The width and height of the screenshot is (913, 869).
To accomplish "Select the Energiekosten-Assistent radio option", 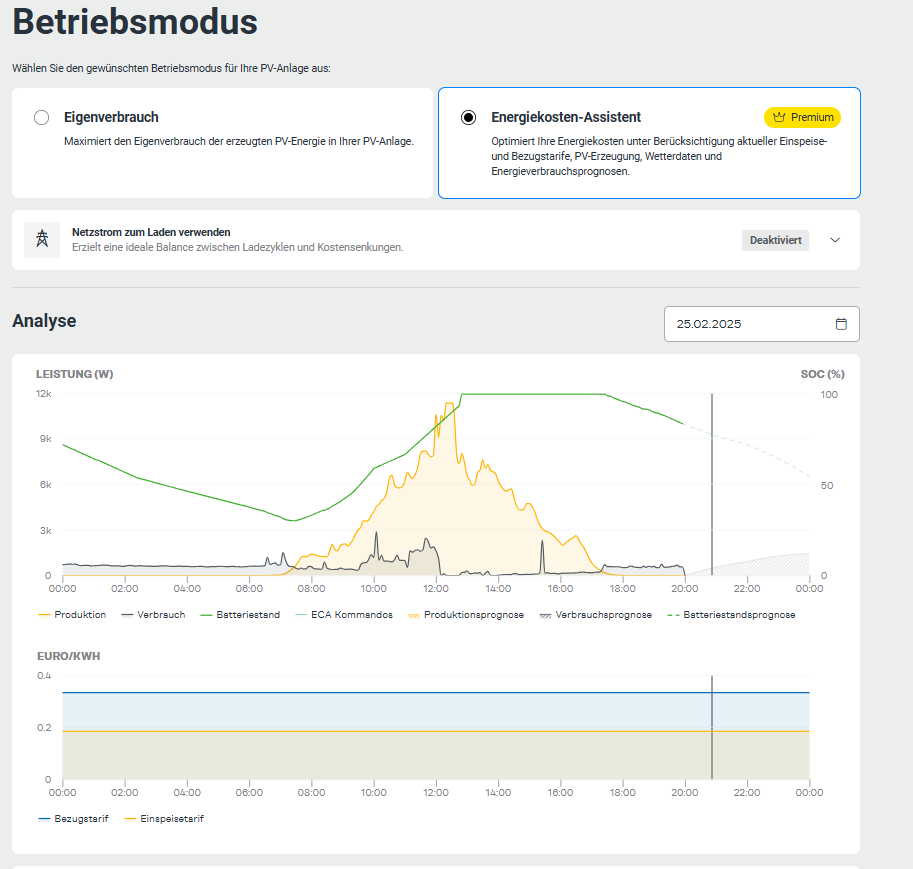I will click(468, 117).
